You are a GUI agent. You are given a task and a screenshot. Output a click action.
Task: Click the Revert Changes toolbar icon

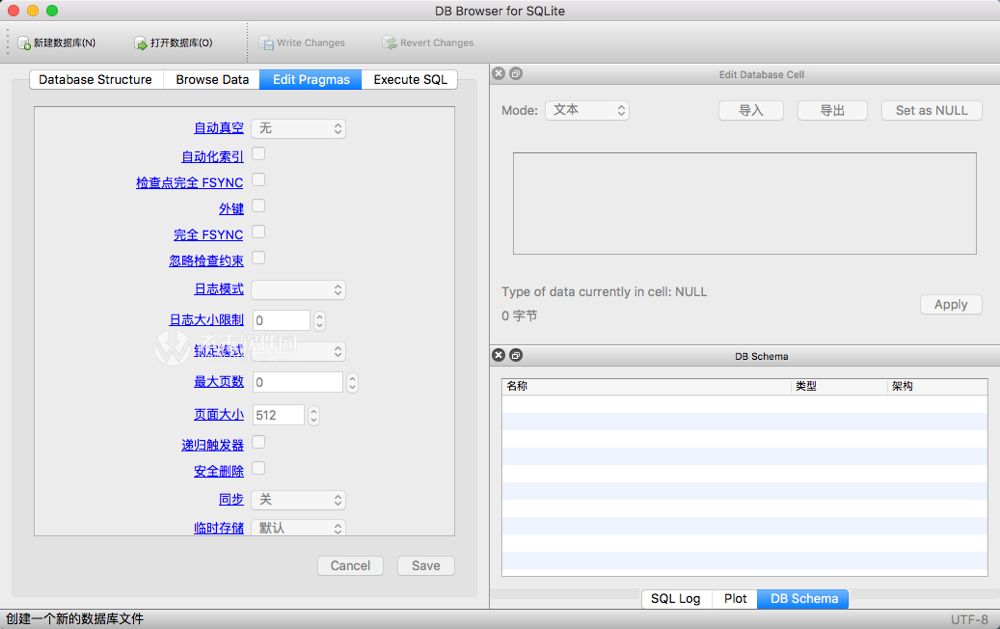tap(389, 42)
